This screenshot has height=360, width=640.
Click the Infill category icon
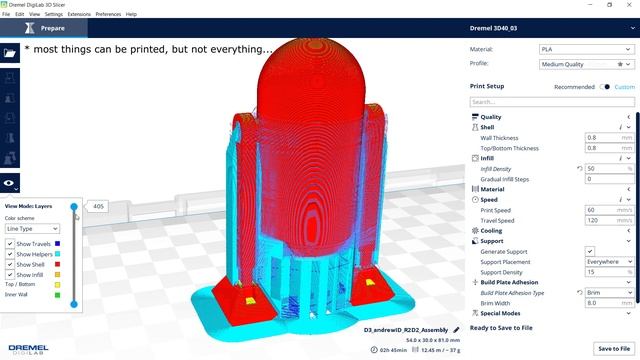[475, 158]
